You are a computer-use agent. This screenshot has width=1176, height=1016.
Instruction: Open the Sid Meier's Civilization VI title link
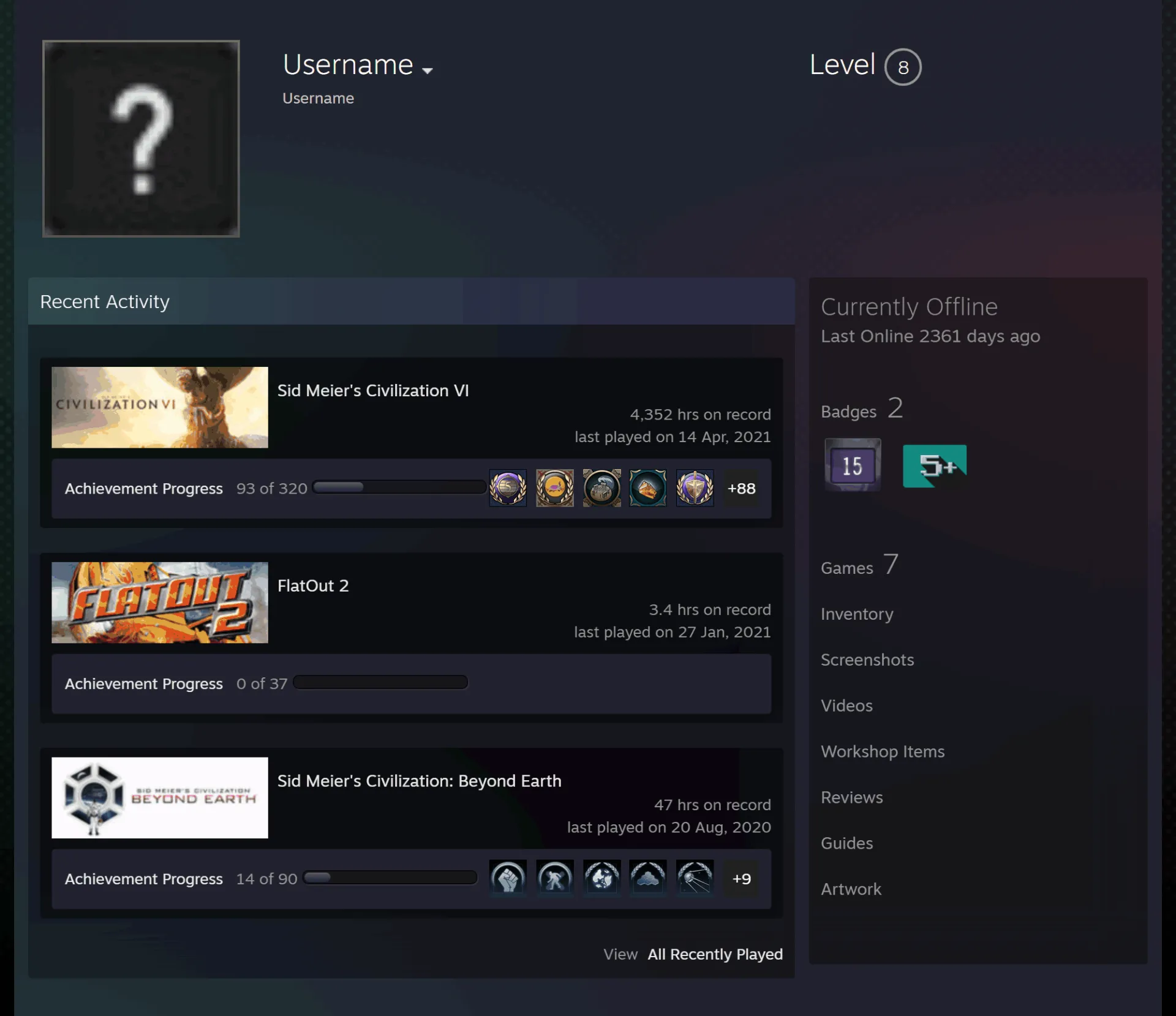tap(373, 391)
